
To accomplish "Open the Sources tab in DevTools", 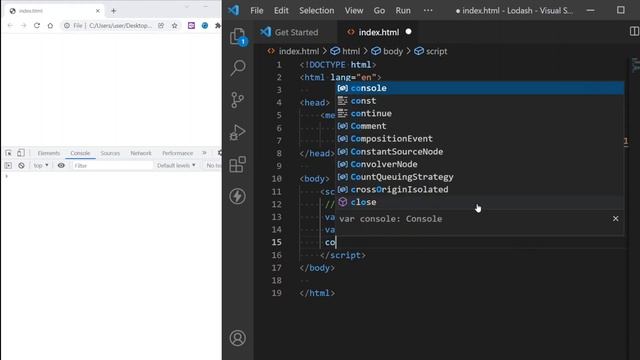I will click(x=110, y=153).
